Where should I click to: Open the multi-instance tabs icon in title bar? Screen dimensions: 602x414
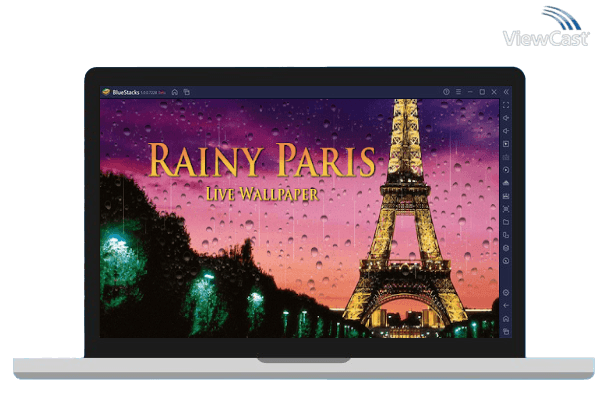tap(187, 92)
